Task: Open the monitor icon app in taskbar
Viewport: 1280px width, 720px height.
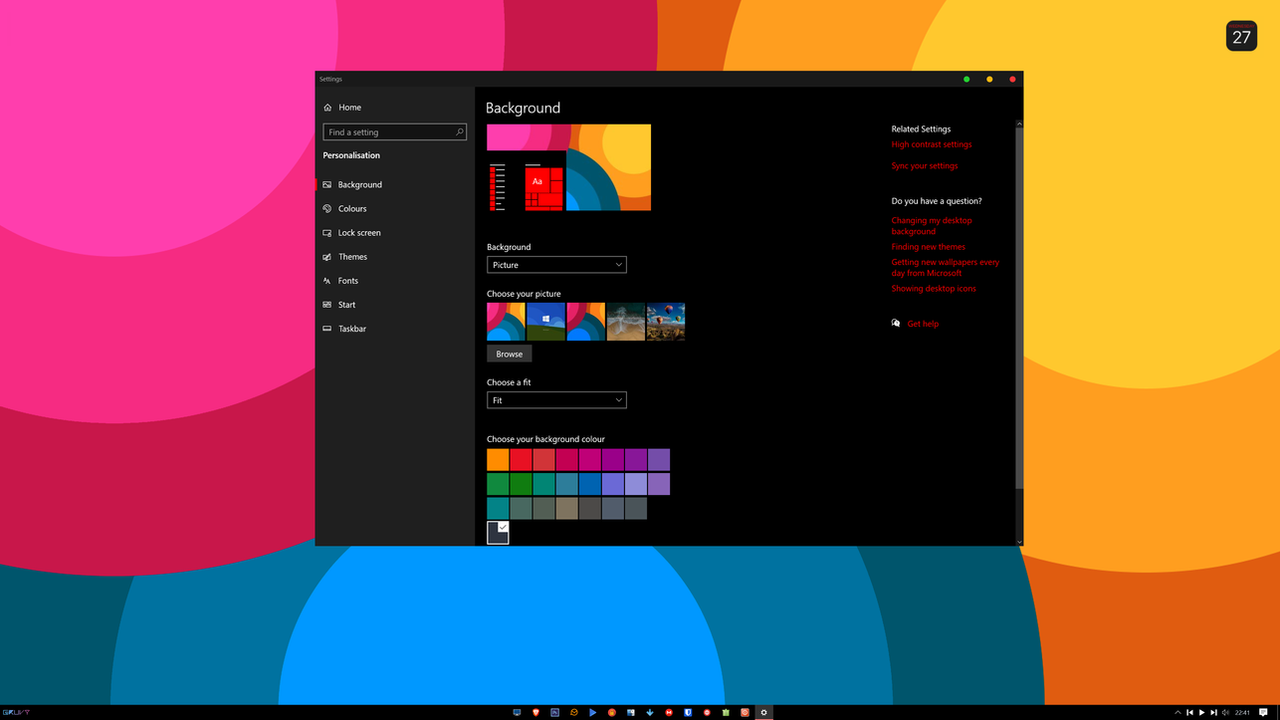Action: coord(517,712)
